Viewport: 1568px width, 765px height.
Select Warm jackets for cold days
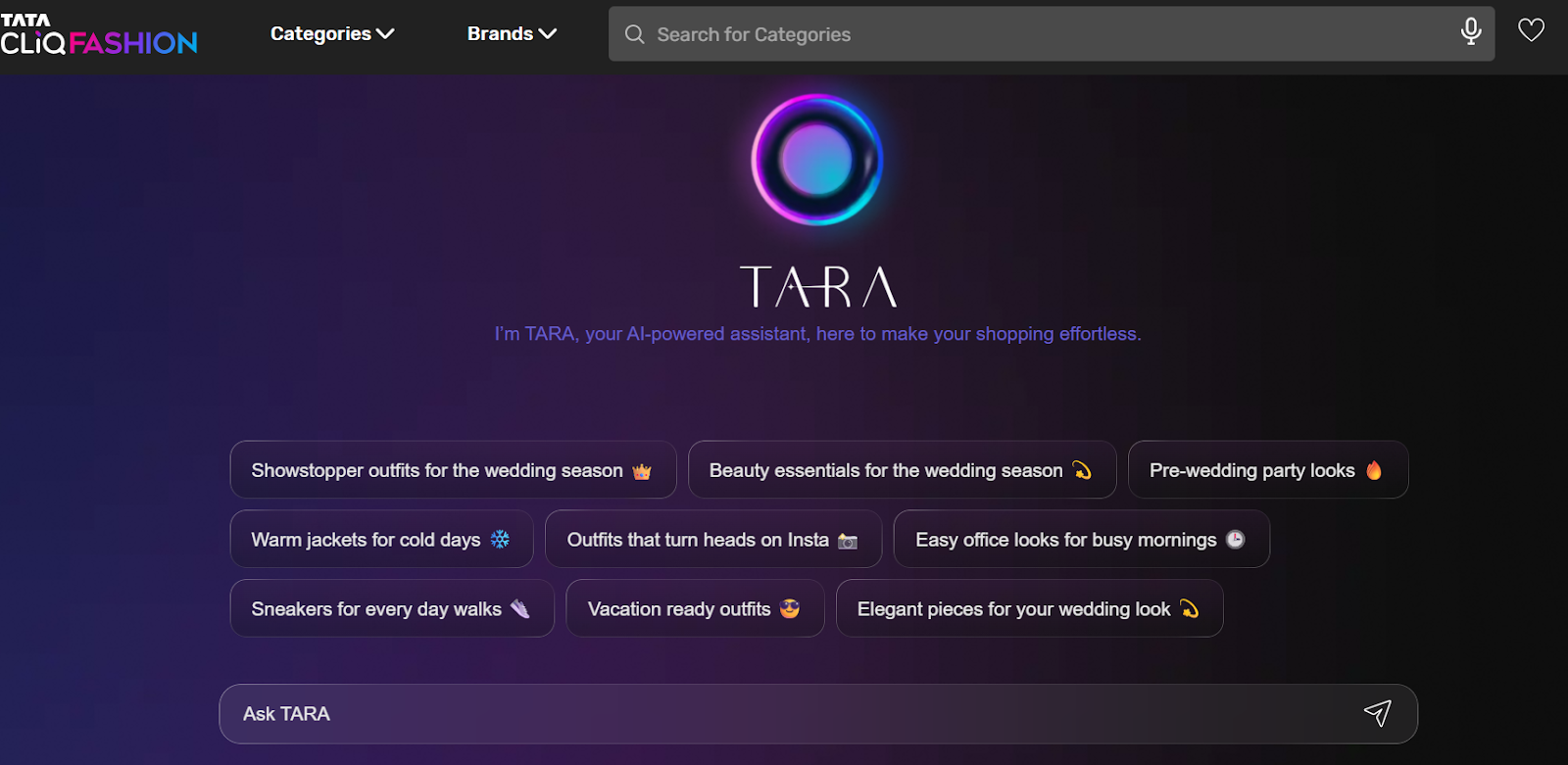point(381,540)
